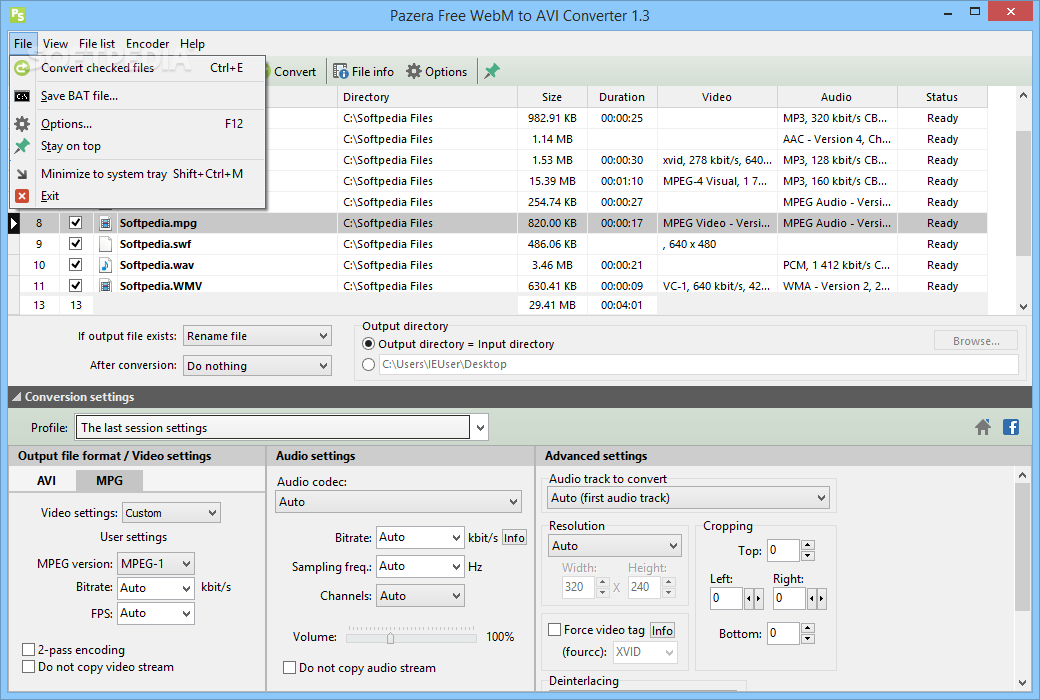Click the blank file icon of Softpedia.swf
This screenshot has height=700, width=1040.
coord(105,244)
